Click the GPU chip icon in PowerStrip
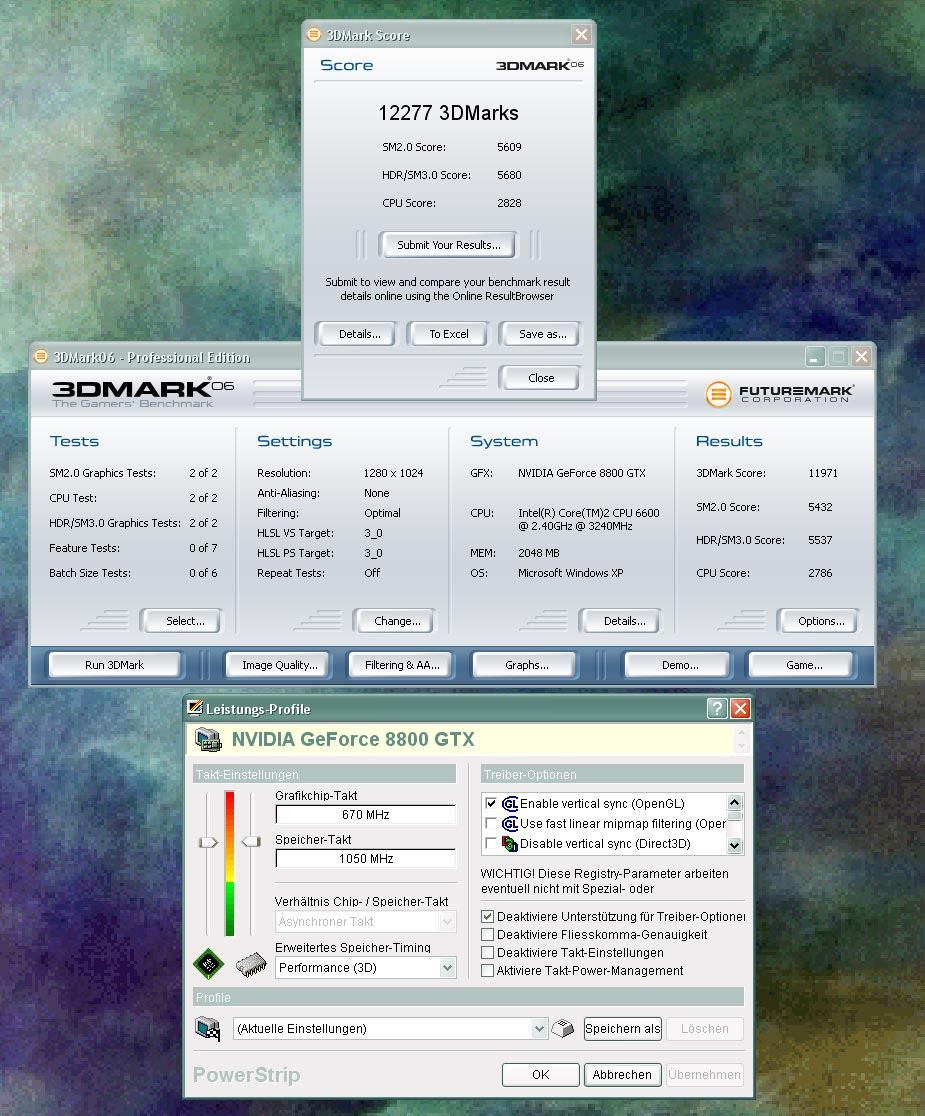This screenshot has width=925, height=1116. point(208,964)
